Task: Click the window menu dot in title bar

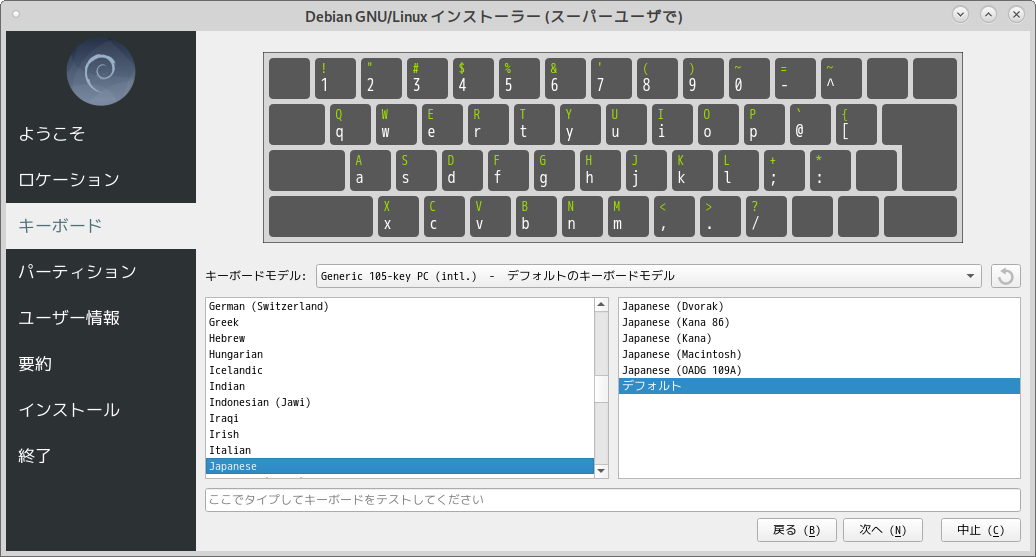Action: 16,14
